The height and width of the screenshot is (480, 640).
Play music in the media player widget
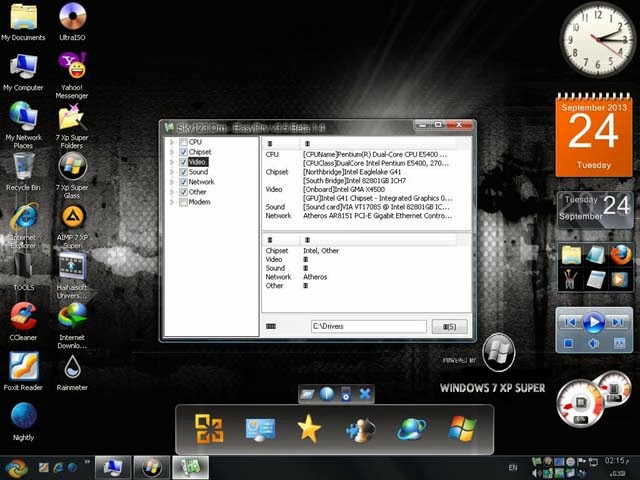(593, 322)
